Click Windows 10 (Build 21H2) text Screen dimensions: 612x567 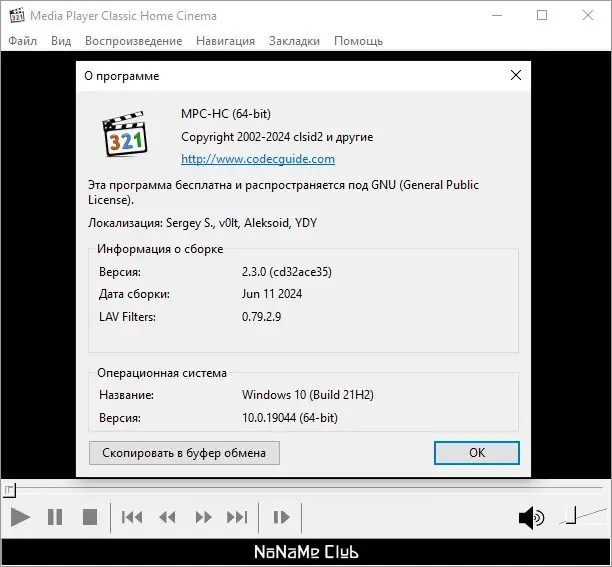pos(308,395)
